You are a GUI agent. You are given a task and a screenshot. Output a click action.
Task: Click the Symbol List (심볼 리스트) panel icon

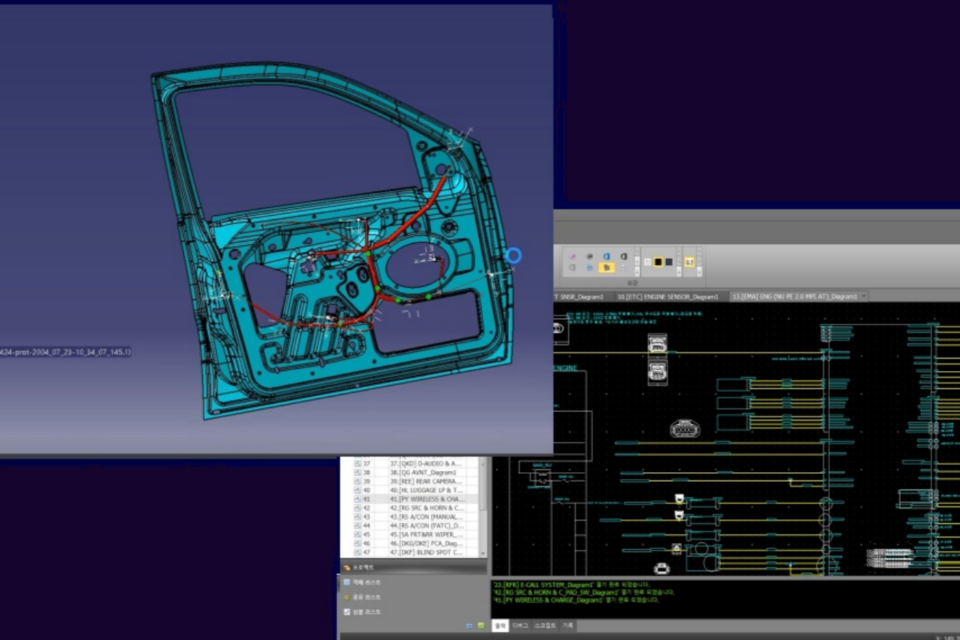346,611
